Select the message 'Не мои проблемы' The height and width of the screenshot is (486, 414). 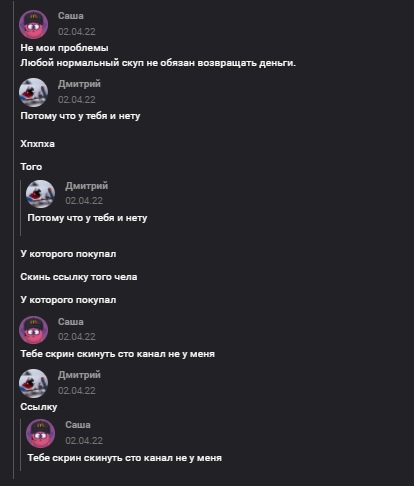click(x=64, y=48)
